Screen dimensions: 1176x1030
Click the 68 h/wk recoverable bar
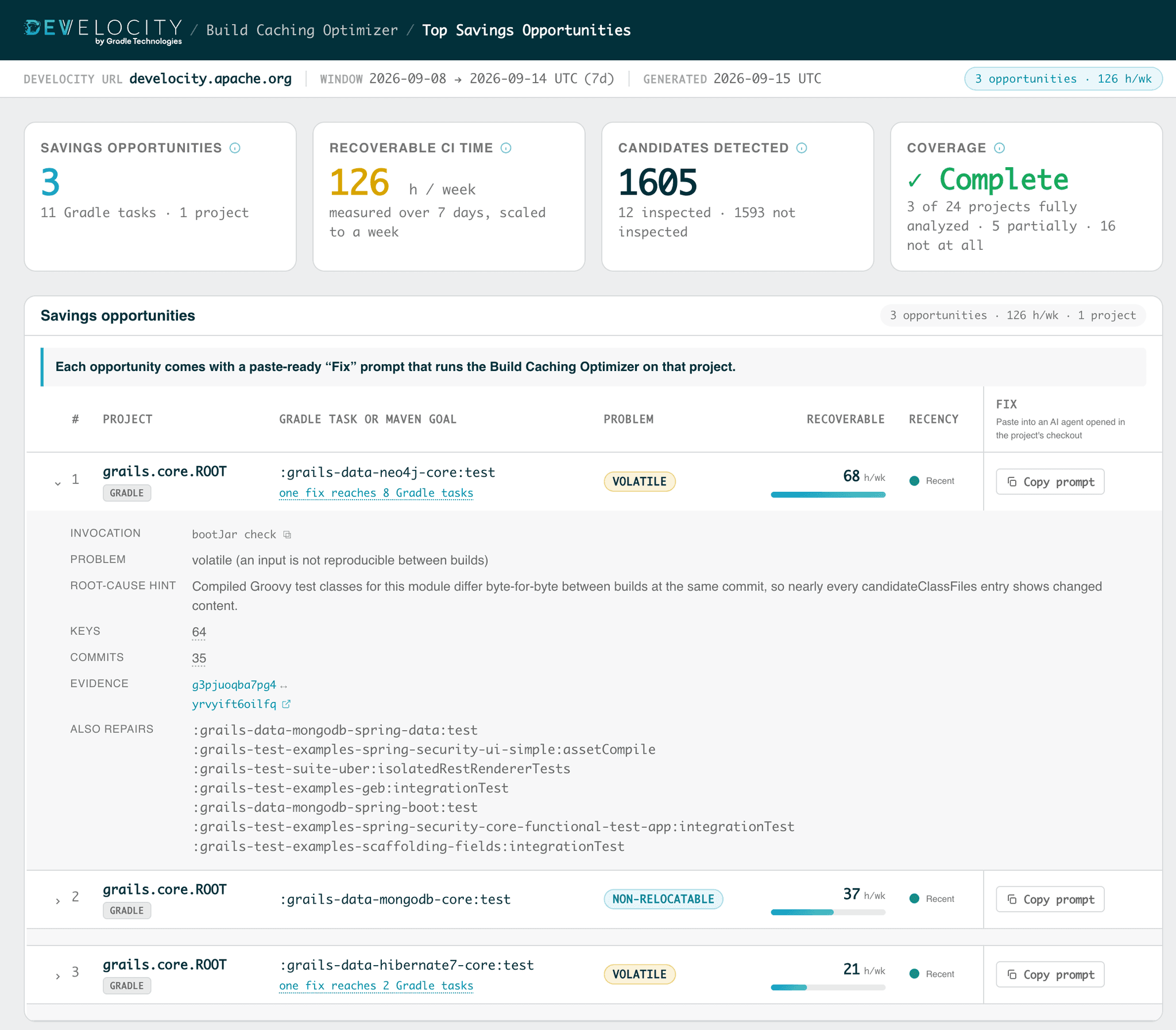click(828, 494)
